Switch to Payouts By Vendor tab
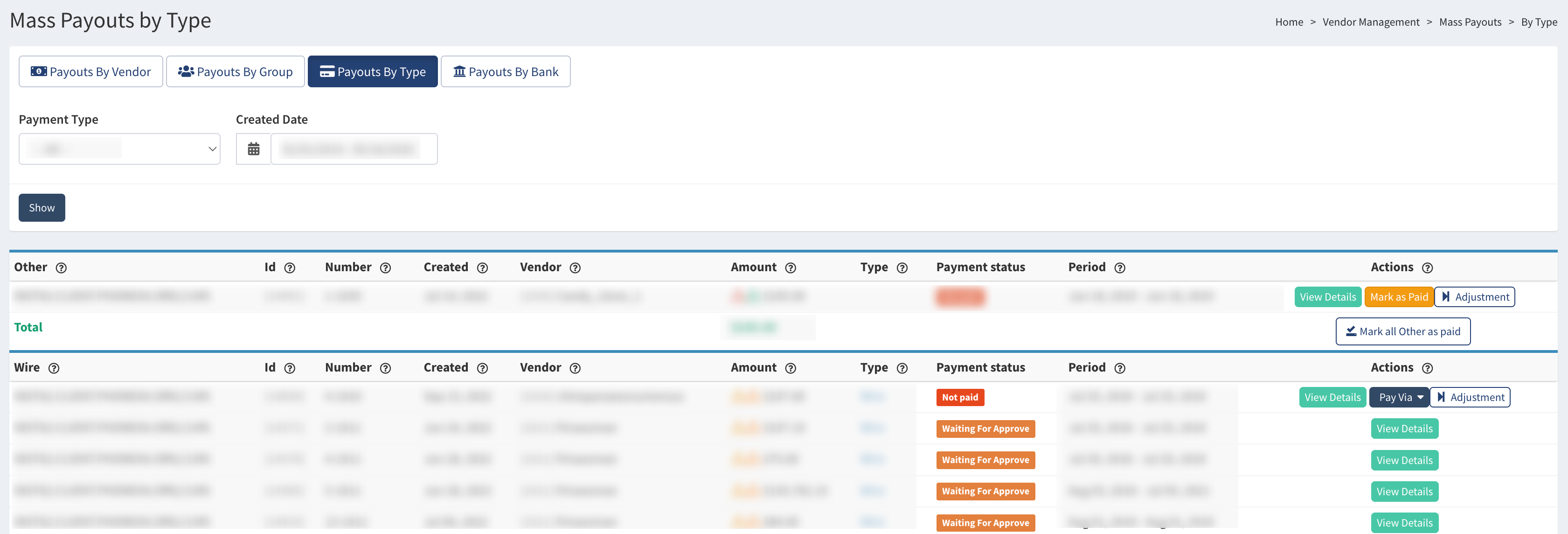This screenshot has height=534, width=1568. coord(90,72)
